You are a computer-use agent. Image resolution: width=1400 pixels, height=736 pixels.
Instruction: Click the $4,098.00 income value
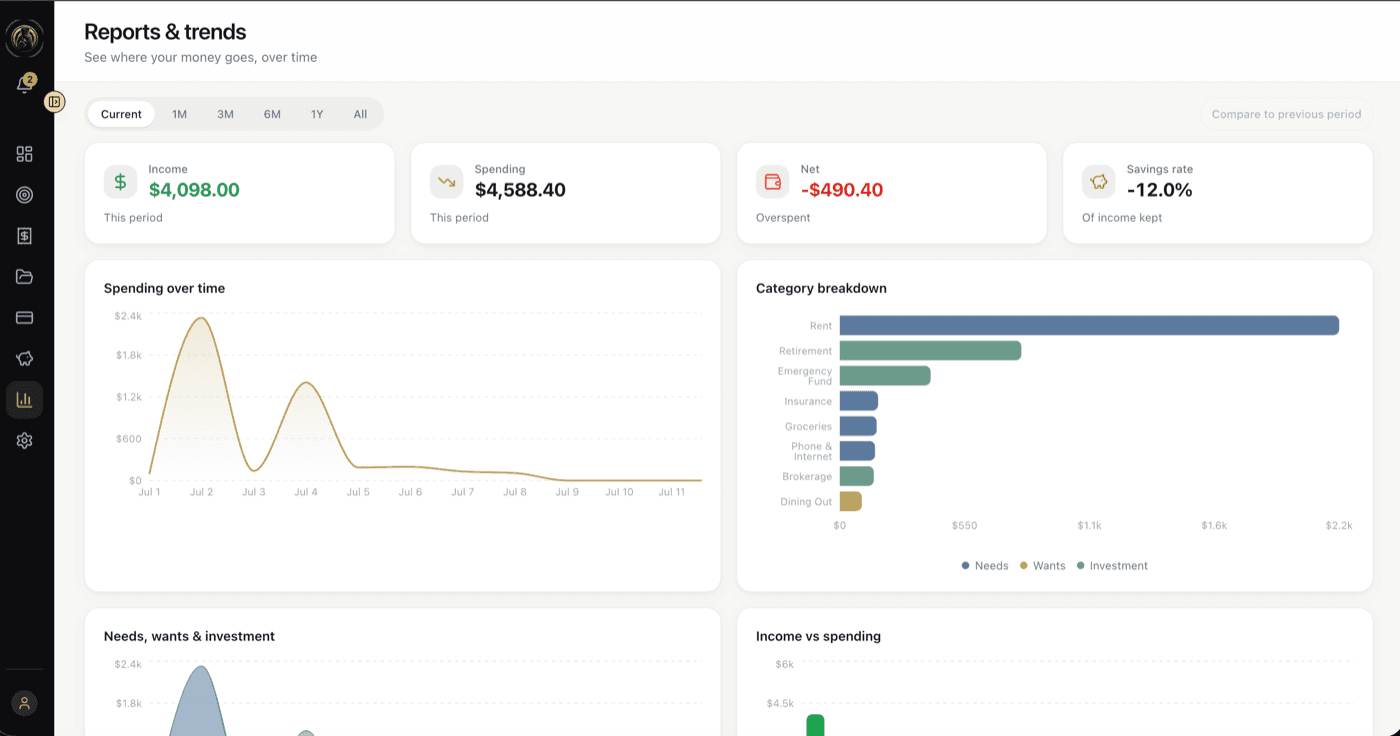point(194,190)
